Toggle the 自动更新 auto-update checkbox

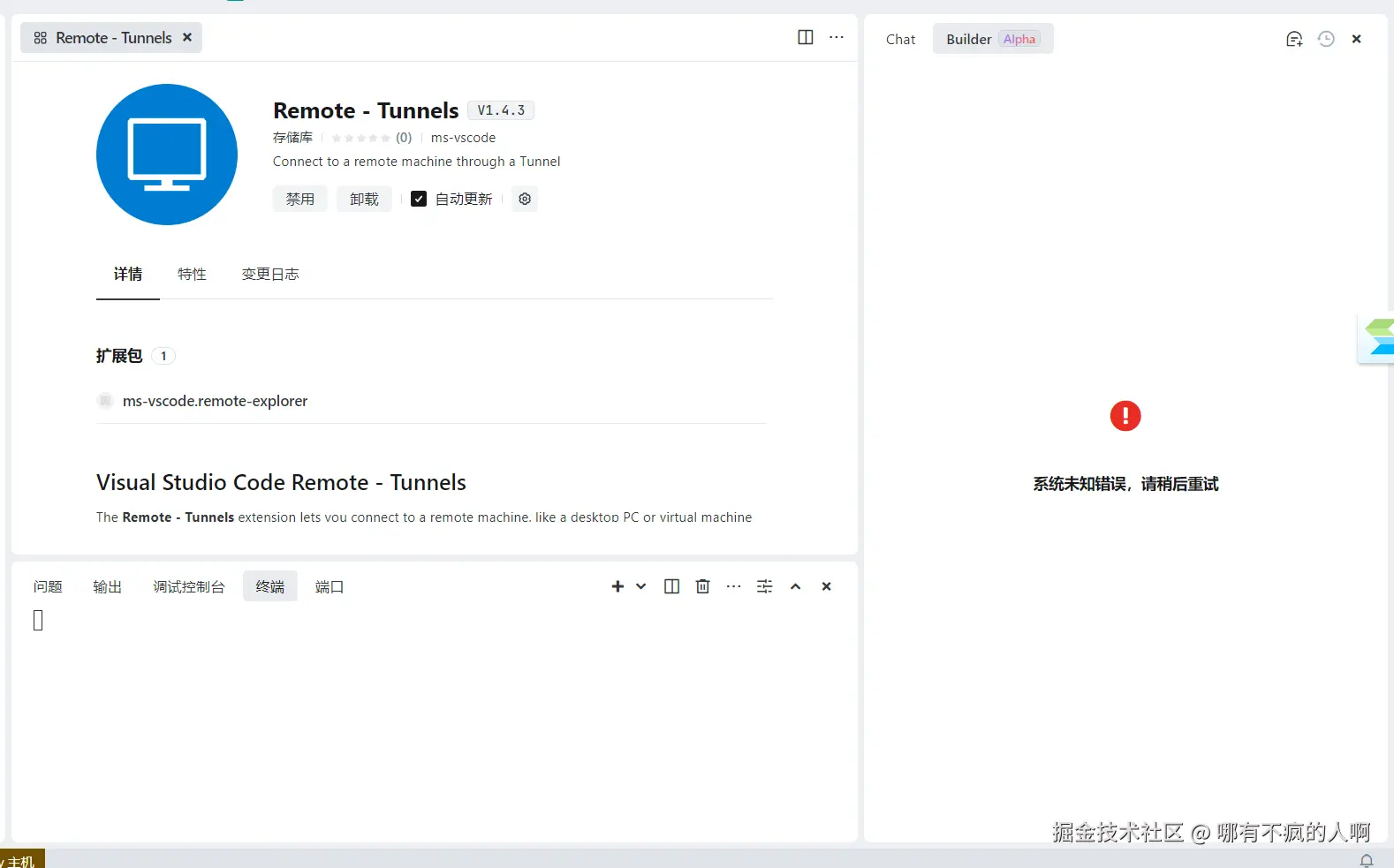(x=419, y=199)
